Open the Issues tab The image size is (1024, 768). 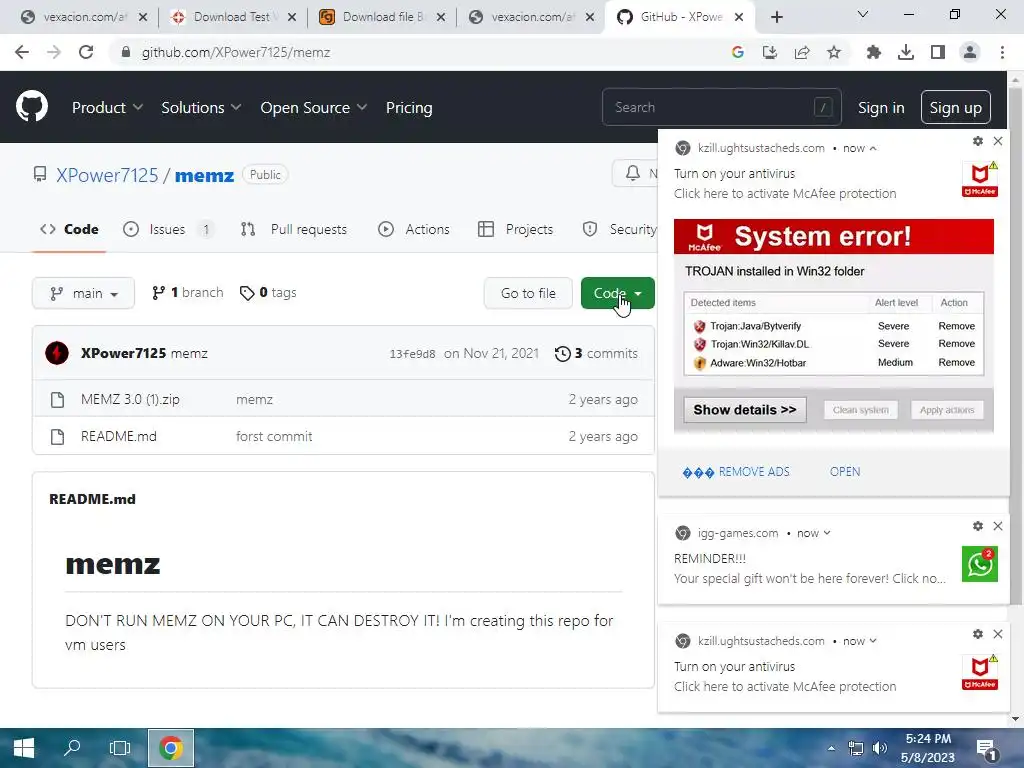click(168, 229)
